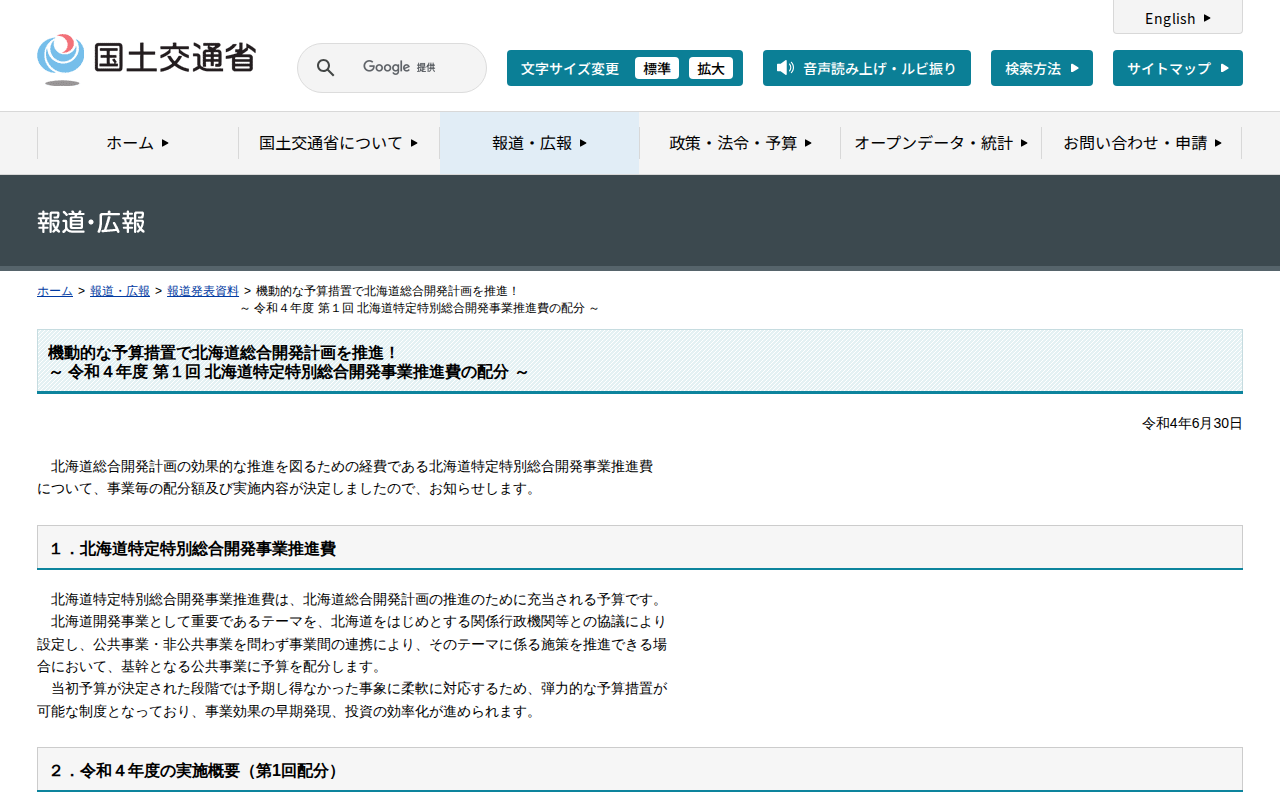Follow the 報道発表資料 breadcrumb link

203,291
